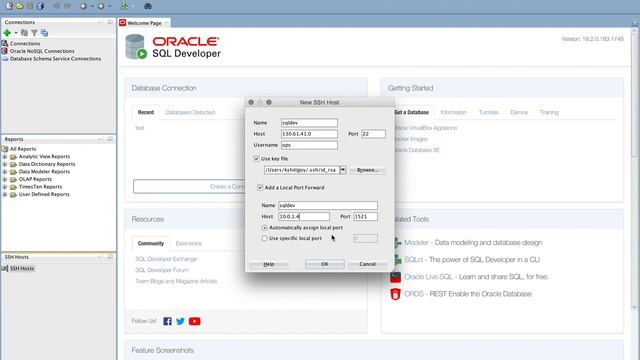640x360 pixels.
Task: Click the New file toolbar icon
Action: click(x=9, y=6)
